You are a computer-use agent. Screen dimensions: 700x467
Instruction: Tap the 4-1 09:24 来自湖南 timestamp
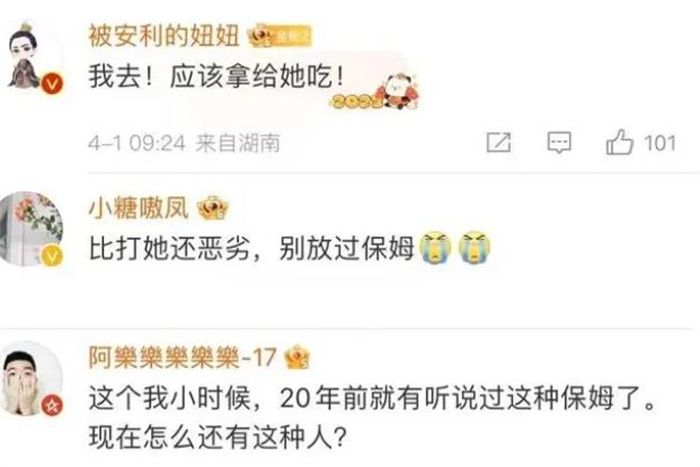click(x=184, y=143)
